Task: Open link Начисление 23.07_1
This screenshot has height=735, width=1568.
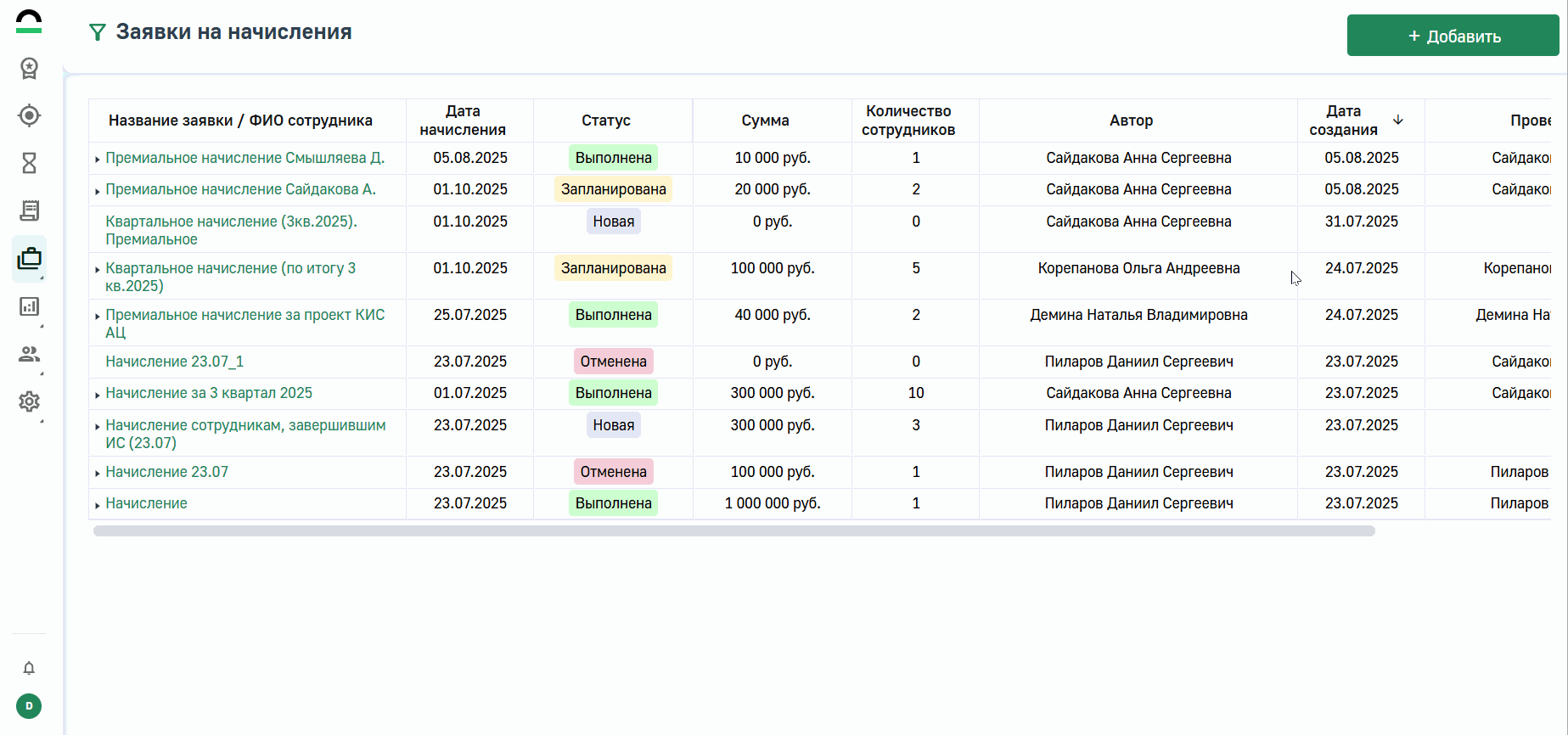Action: [x=174, y=362]
